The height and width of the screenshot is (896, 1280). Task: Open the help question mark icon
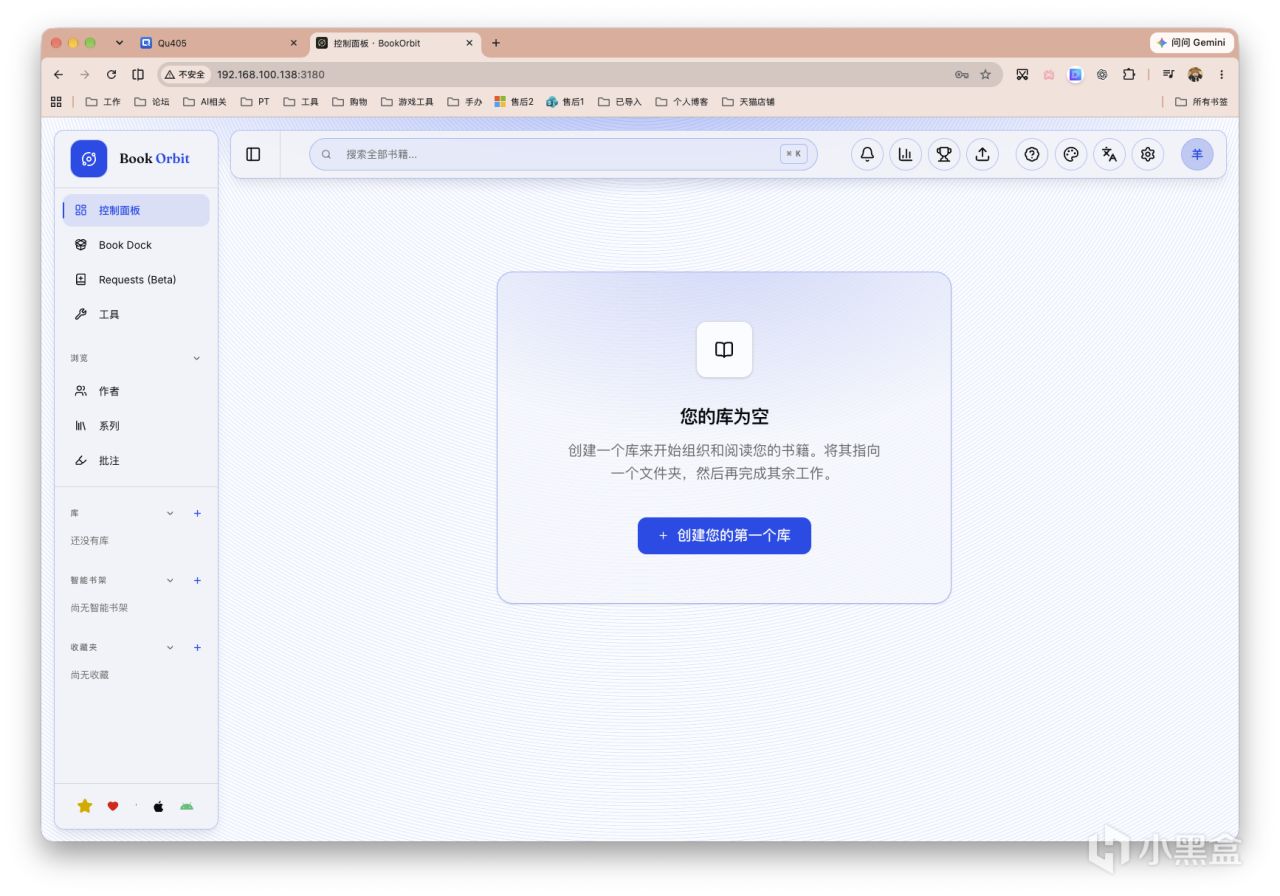click(1032, 154)
